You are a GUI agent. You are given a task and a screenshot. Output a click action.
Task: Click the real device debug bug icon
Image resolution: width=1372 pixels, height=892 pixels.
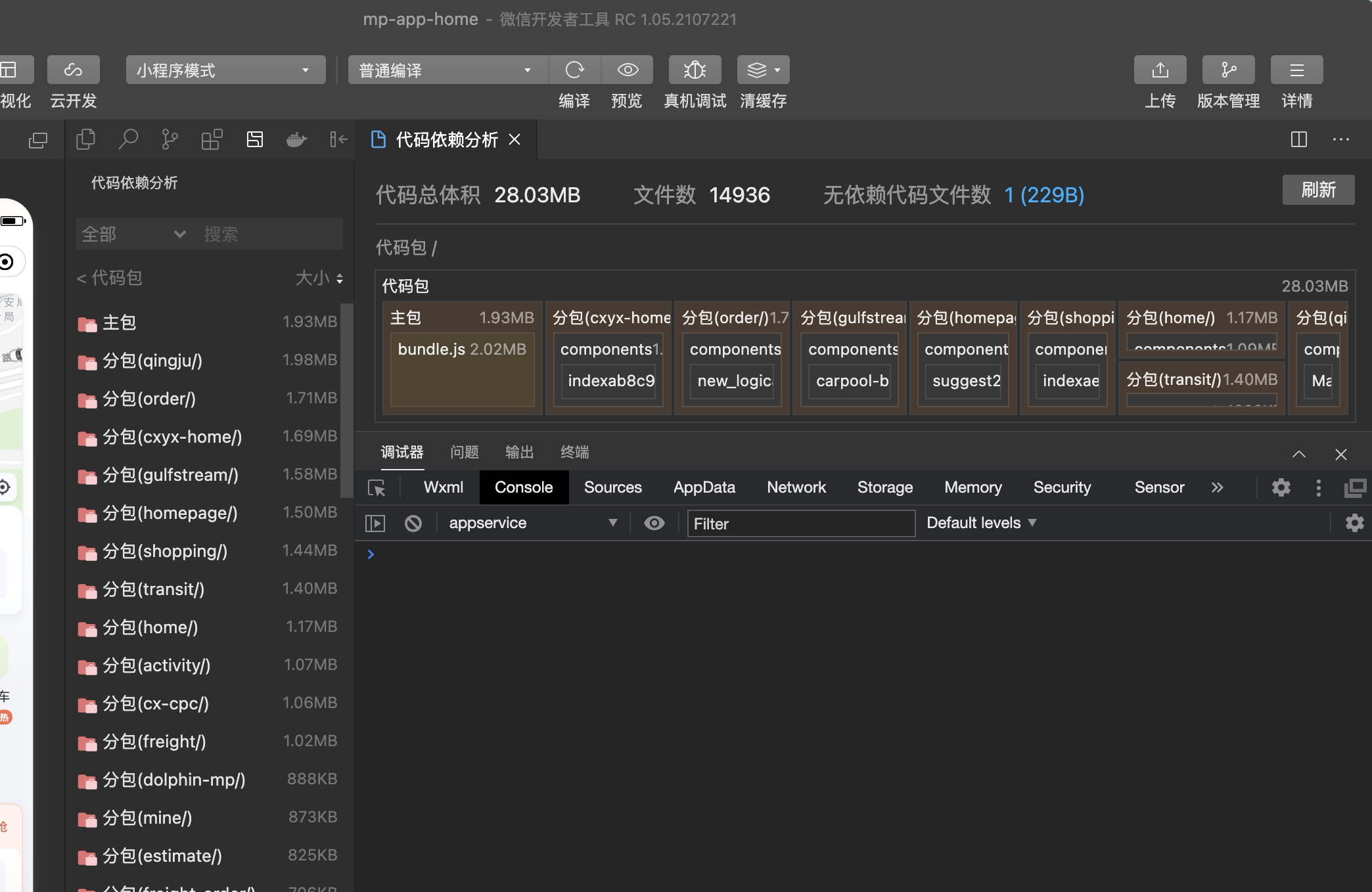pyautogui.click(x=695, y=70)
